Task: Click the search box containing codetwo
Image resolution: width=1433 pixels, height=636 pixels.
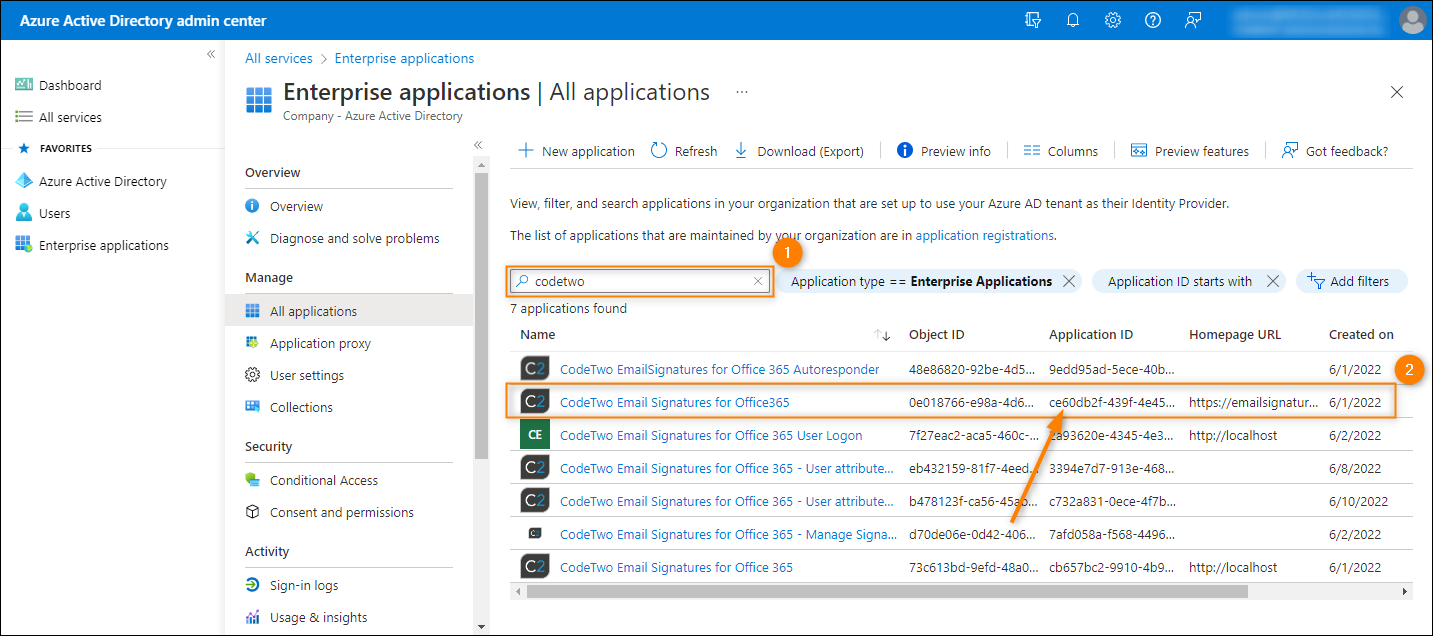Action: point(640,282)
